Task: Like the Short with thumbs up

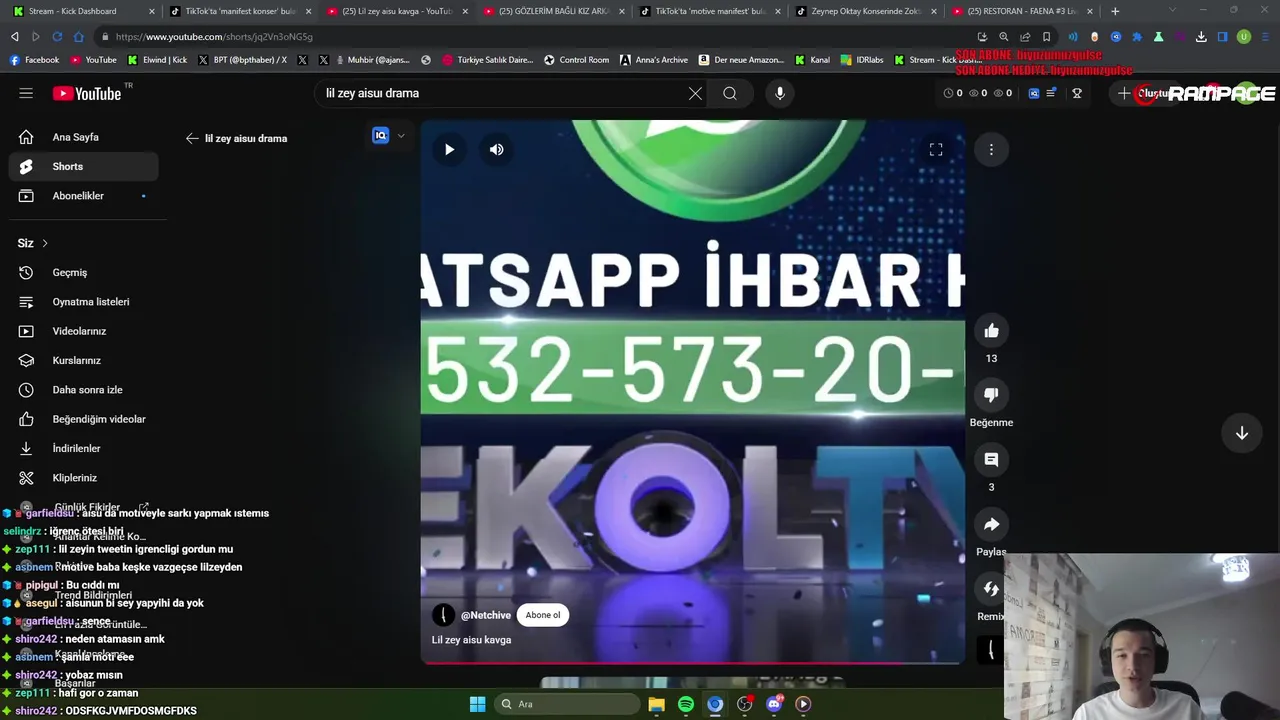Action: (991, 331)
